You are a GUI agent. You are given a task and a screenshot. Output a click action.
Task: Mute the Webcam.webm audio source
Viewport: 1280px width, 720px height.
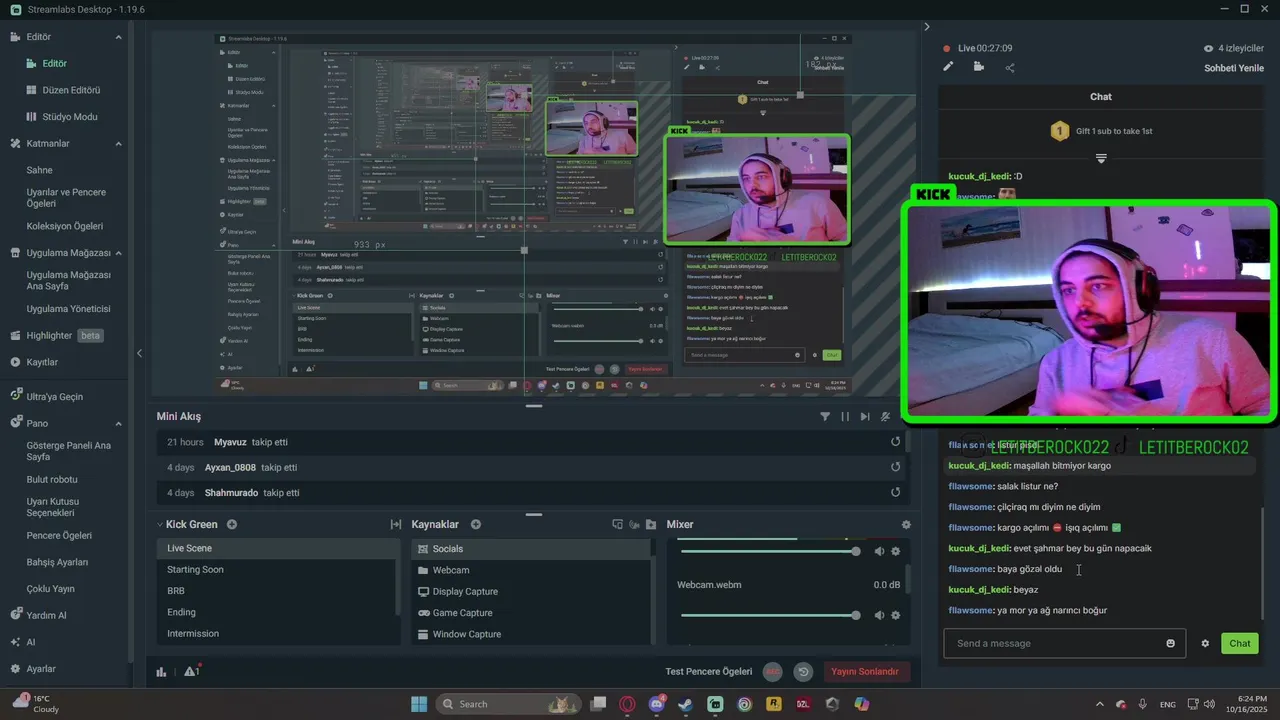pyautogui.click(x=879, y=615)
